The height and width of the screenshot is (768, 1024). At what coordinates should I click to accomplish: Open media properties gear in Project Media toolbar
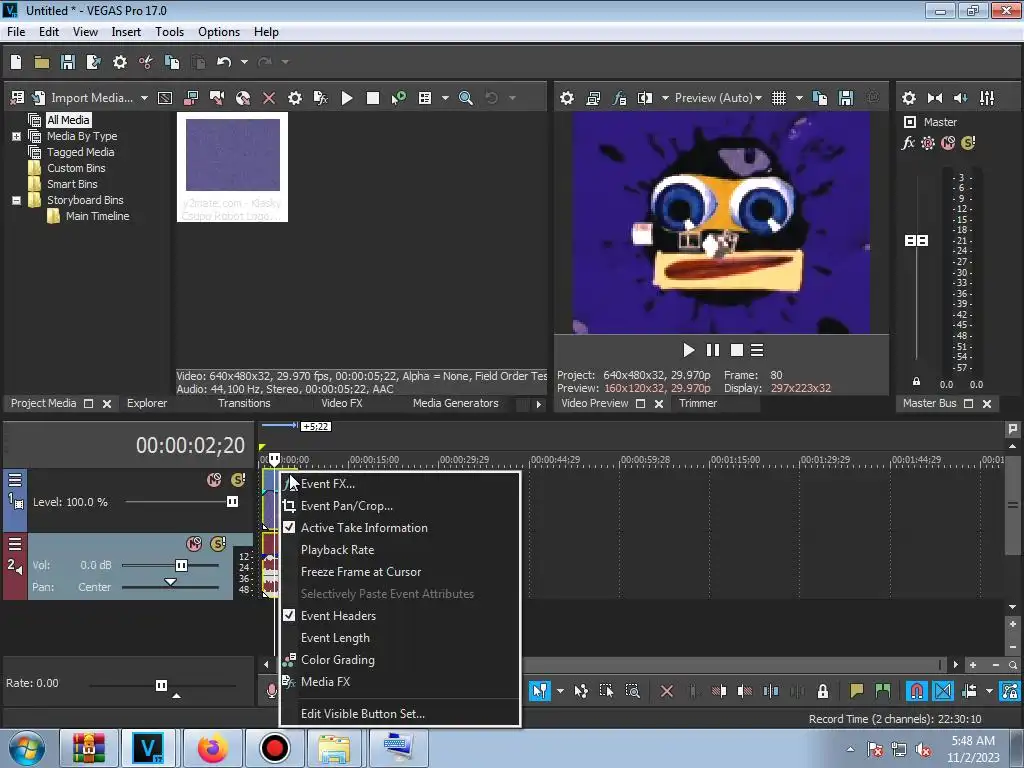pyautogui.click(x=295, y=98)
